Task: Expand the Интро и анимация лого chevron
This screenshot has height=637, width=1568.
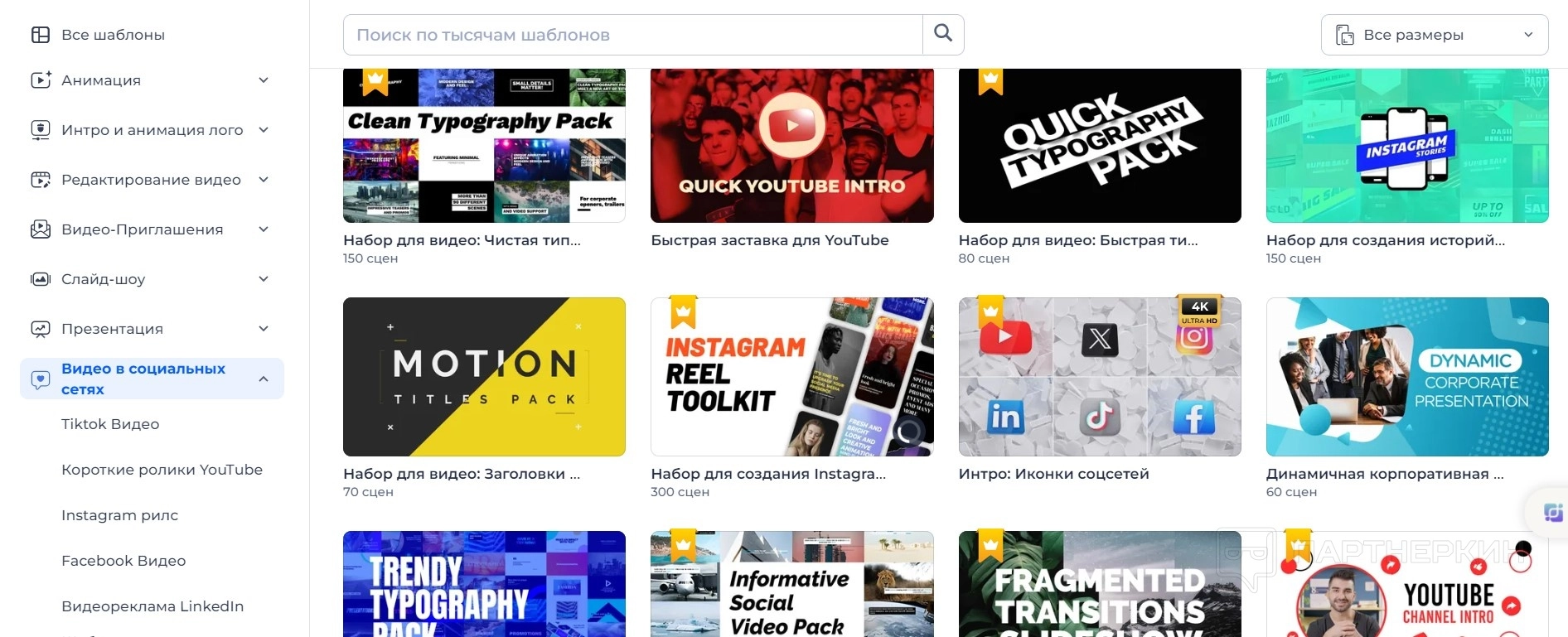Action: [x=264, y=130]
